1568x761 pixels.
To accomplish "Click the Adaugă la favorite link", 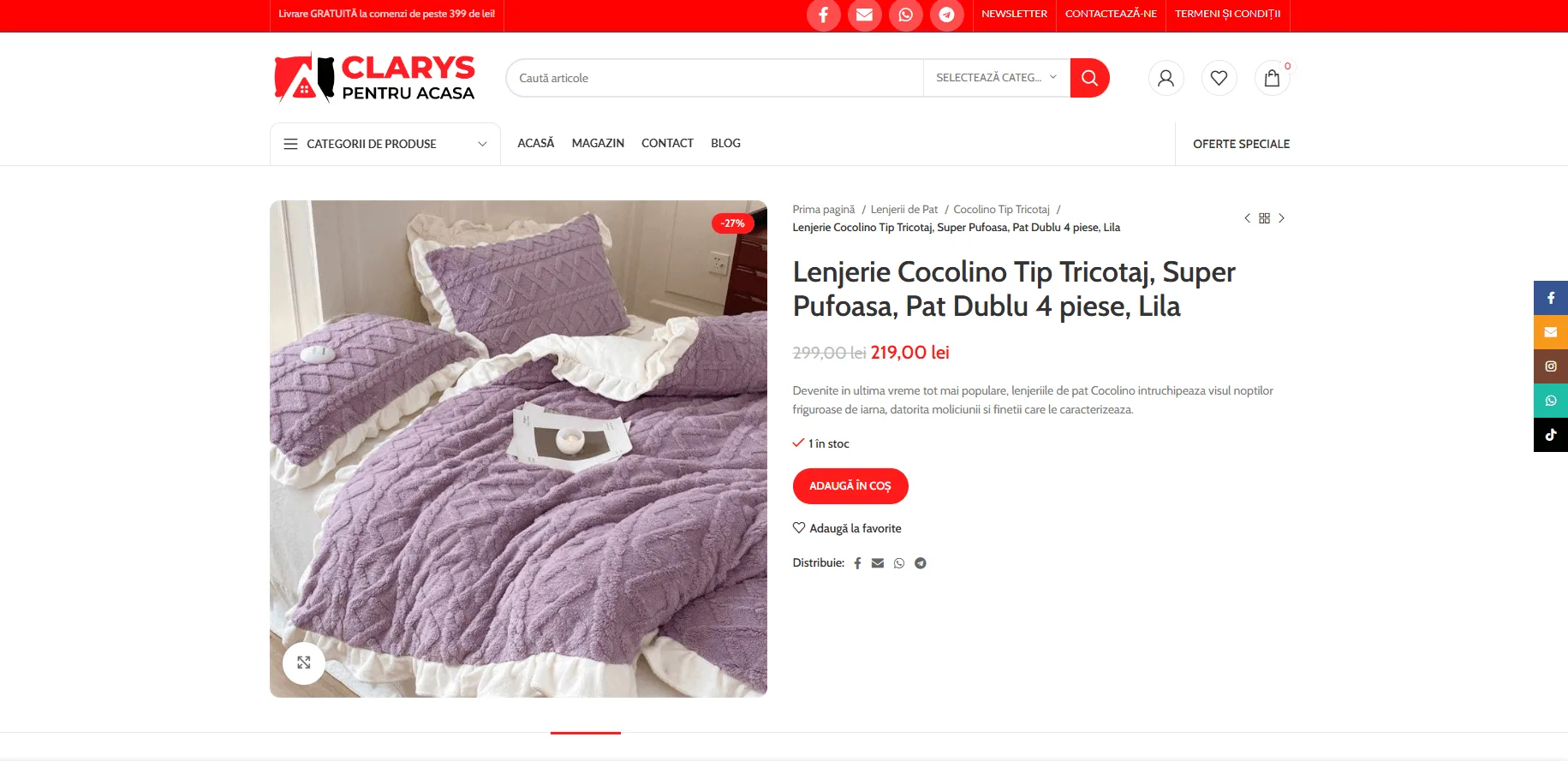I will (847, 528).
